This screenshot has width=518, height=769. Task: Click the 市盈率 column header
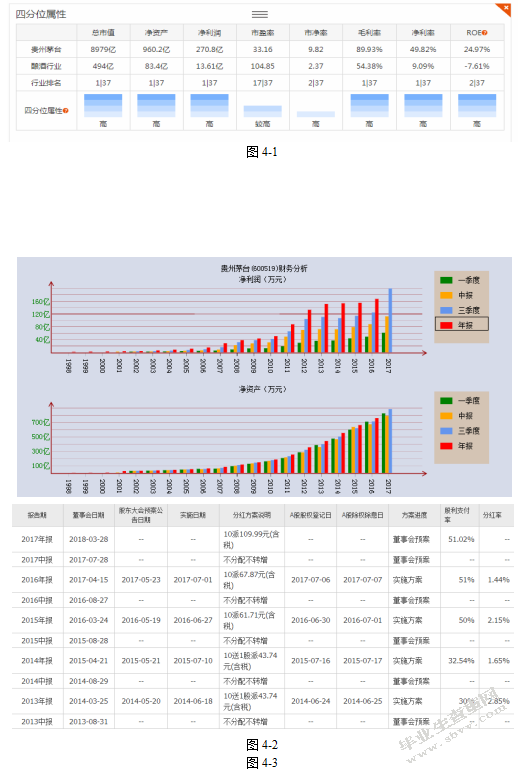262,33
